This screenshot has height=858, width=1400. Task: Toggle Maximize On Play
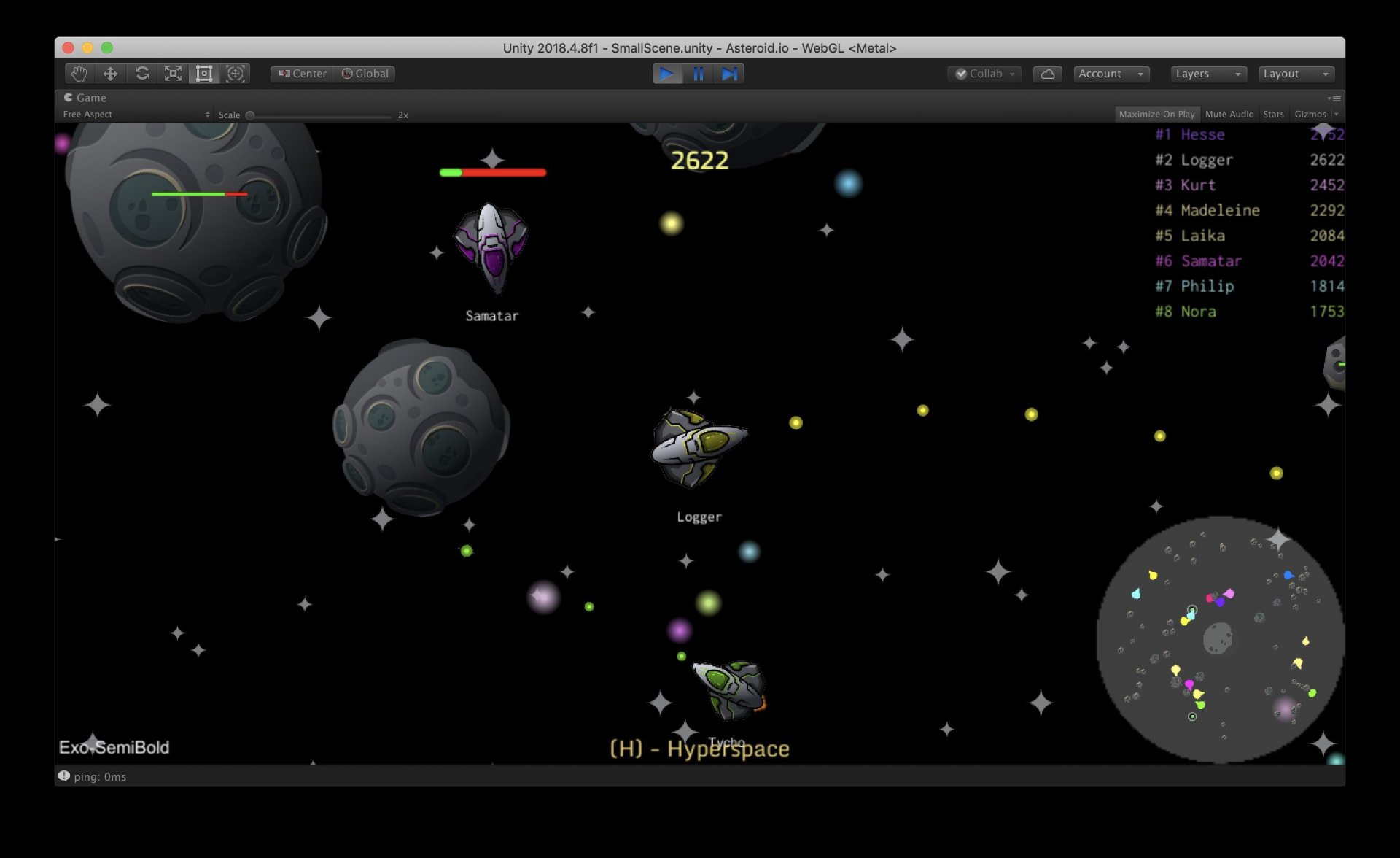pos(1156,114)
